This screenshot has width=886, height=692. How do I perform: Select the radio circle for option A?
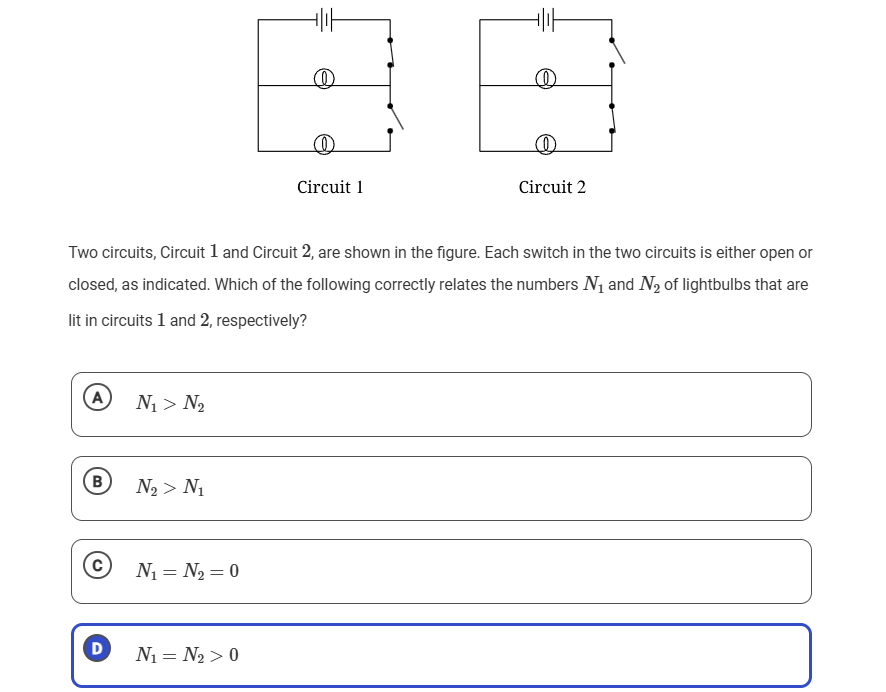pos(95,398)
